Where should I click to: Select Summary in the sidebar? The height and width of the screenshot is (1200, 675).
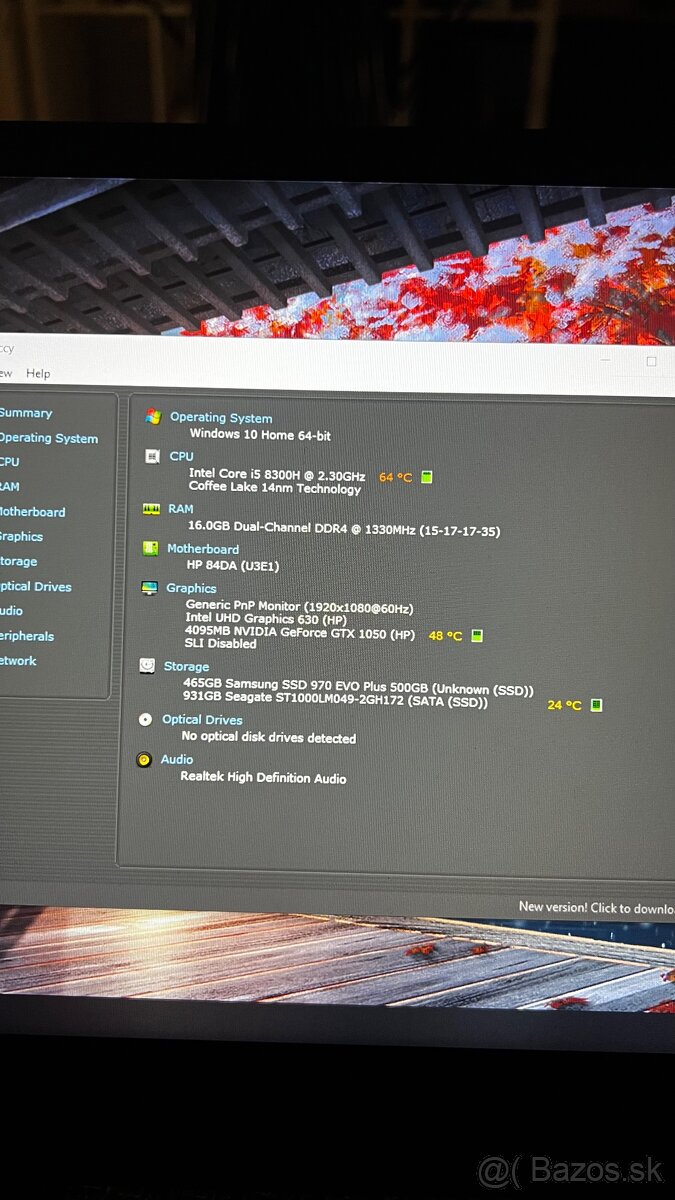tap(26, 413)
